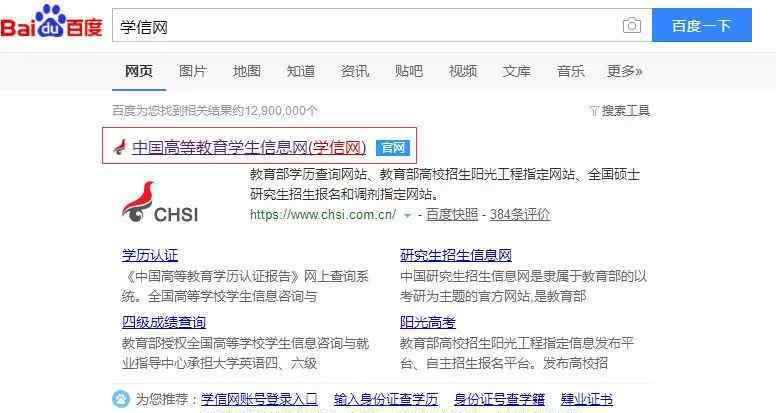This screenshot has height=413, width=776.
Task: Open the 阳光高考 sublink
Action: pyautogui.click(x=428, y=322)
